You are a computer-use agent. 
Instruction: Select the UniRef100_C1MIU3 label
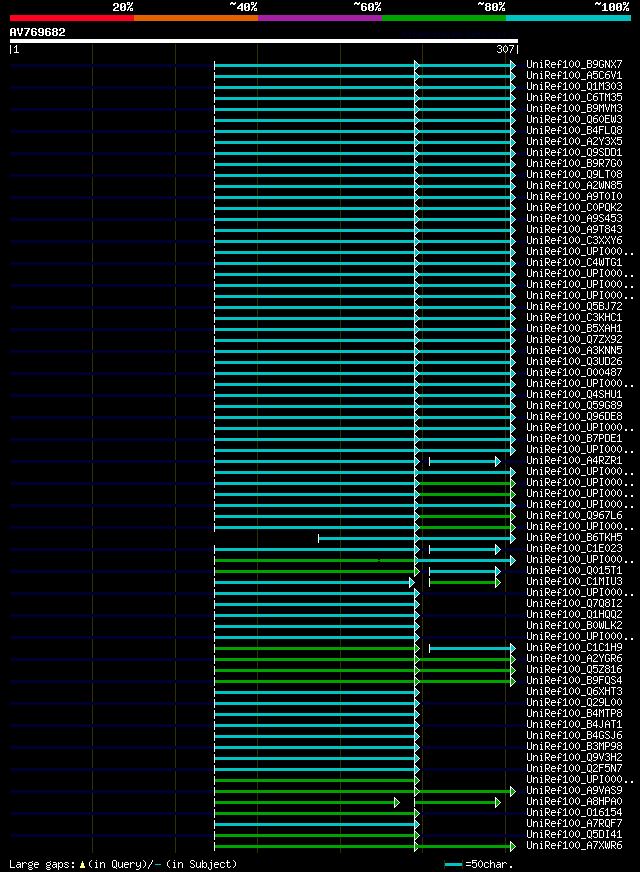pyautogui.click(x=574, y=582)
